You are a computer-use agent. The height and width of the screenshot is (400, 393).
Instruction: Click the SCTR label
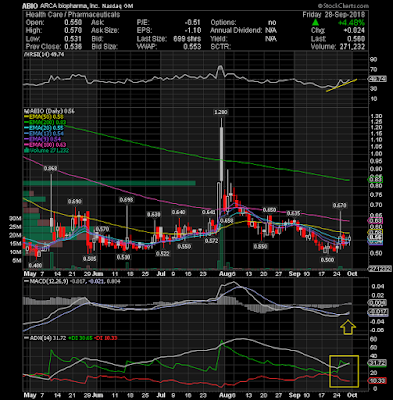[220, 47]
